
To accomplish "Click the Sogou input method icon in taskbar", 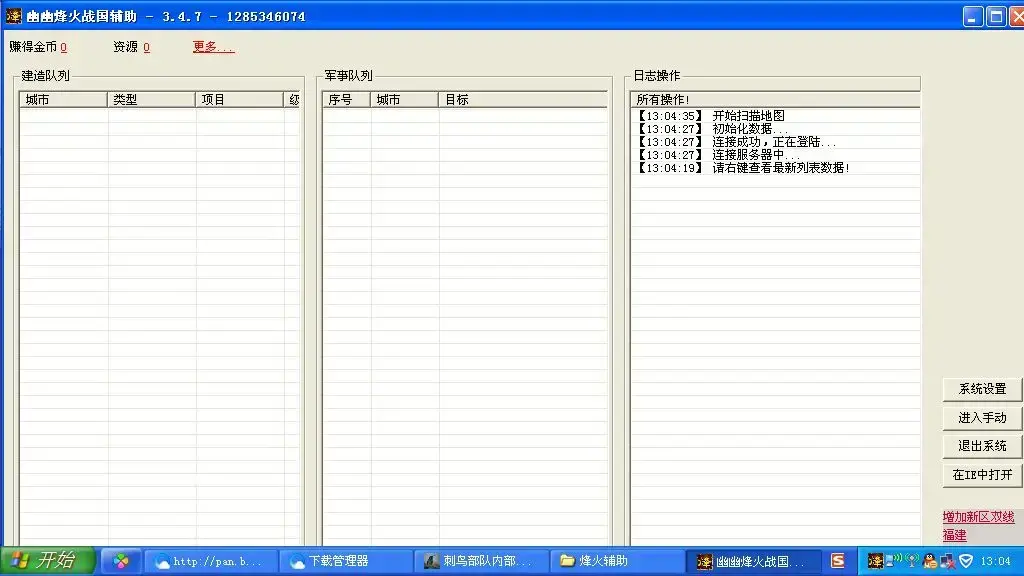I will (837, 560).
